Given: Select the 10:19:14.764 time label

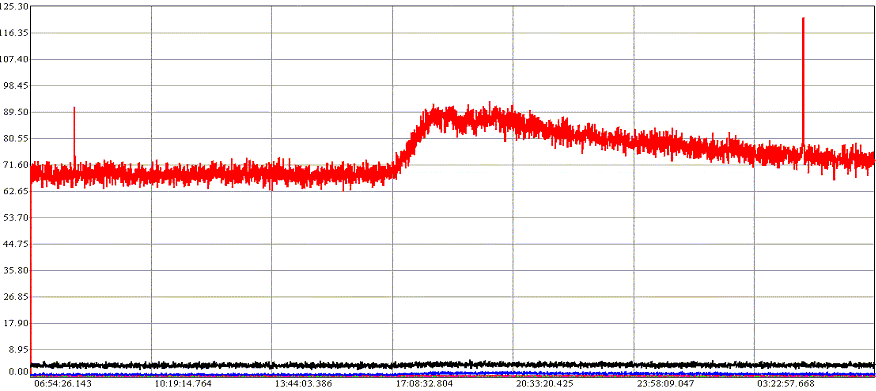Looking at the screenshot, I should click(183, 385).
